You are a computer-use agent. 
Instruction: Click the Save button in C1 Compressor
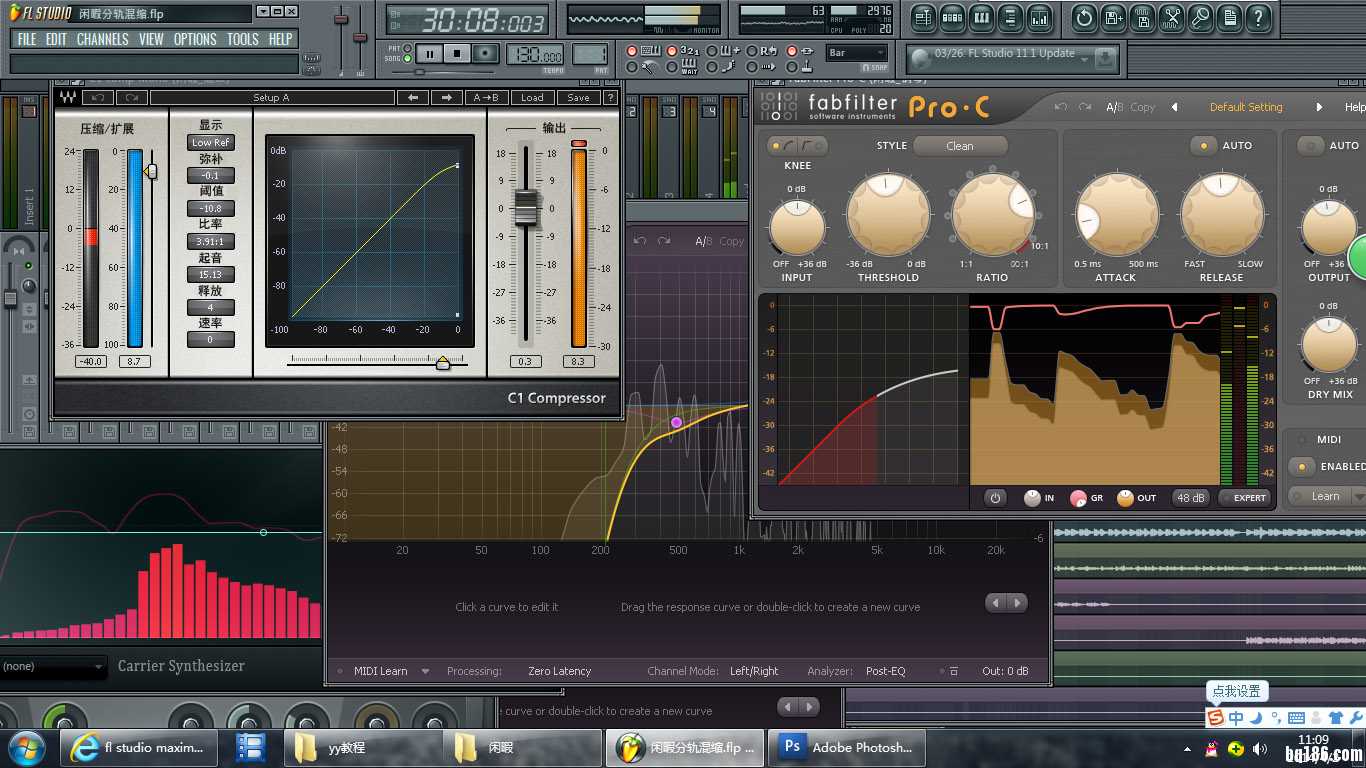(x=578, y=98)
